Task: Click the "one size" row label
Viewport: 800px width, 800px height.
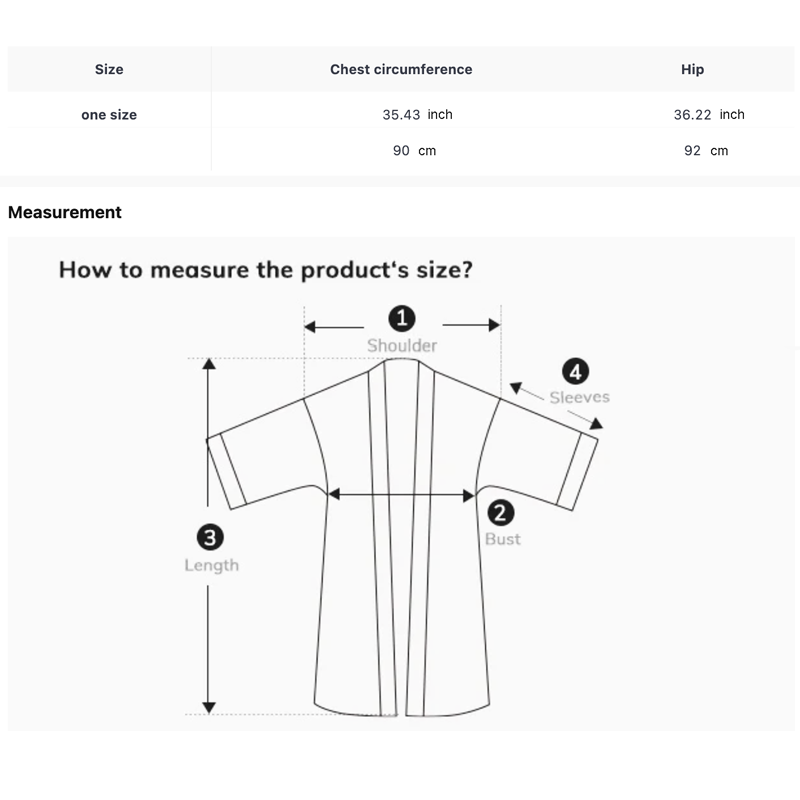Action: click(x=109, y=115)
